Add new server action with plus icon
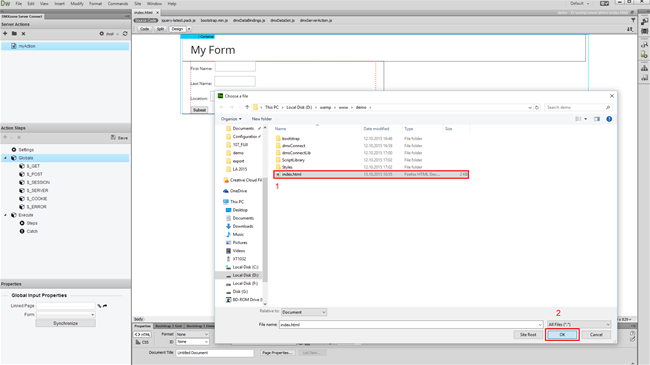The height and width of the screenshot is (365, 650). point(5,34)
